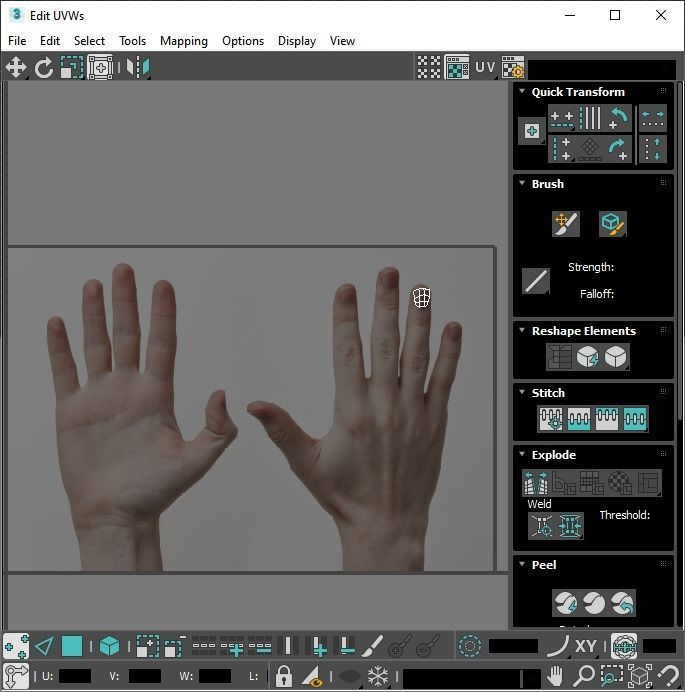Open the Select menu
Viewport: 685px width, 692px height.
click(90, 41)
